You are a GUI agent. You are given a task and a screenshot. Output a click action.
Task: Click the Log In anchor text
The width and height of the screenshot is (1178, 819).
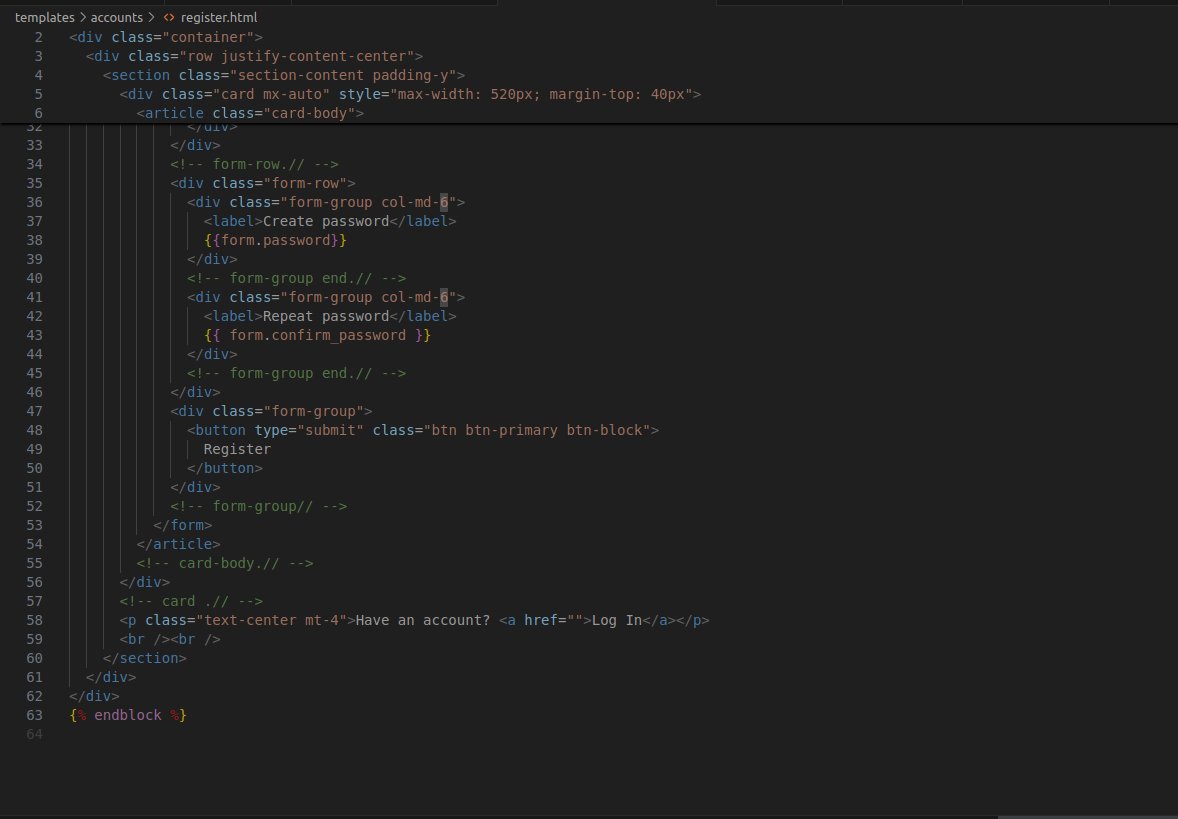coord(617,620)
